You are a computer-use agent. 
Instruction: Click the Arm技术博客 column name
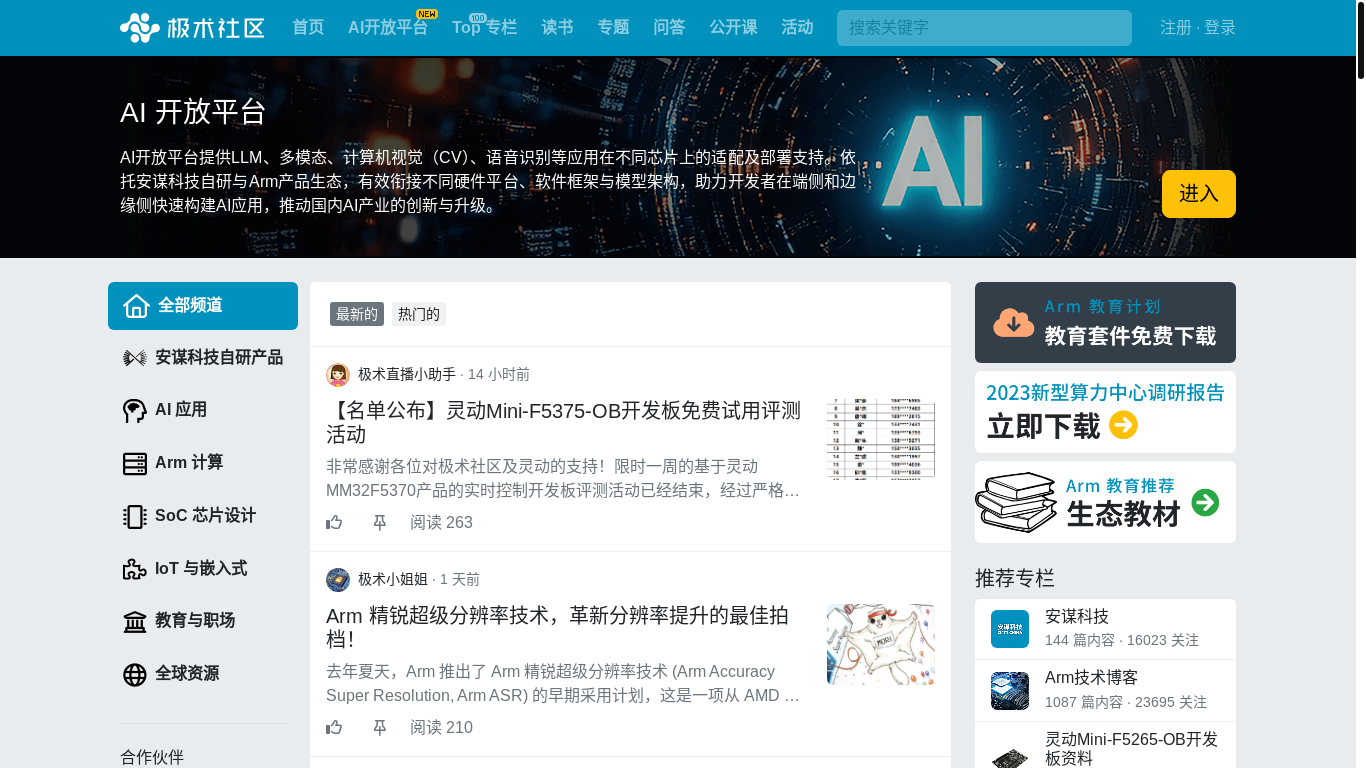pos(1092,678)
